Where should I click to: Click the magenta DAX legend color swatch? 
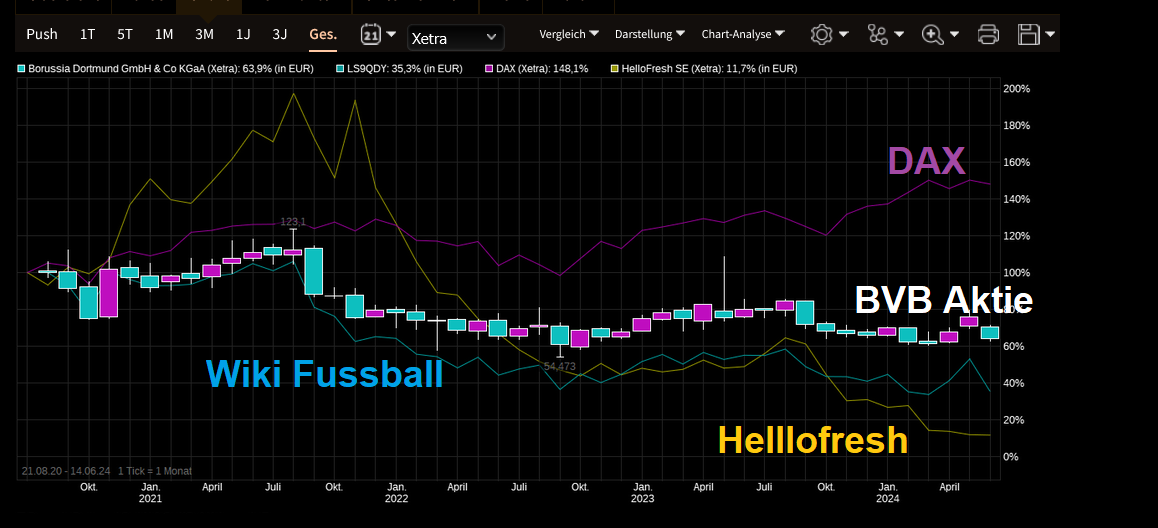pyautogui.click(x=490, y=69)
